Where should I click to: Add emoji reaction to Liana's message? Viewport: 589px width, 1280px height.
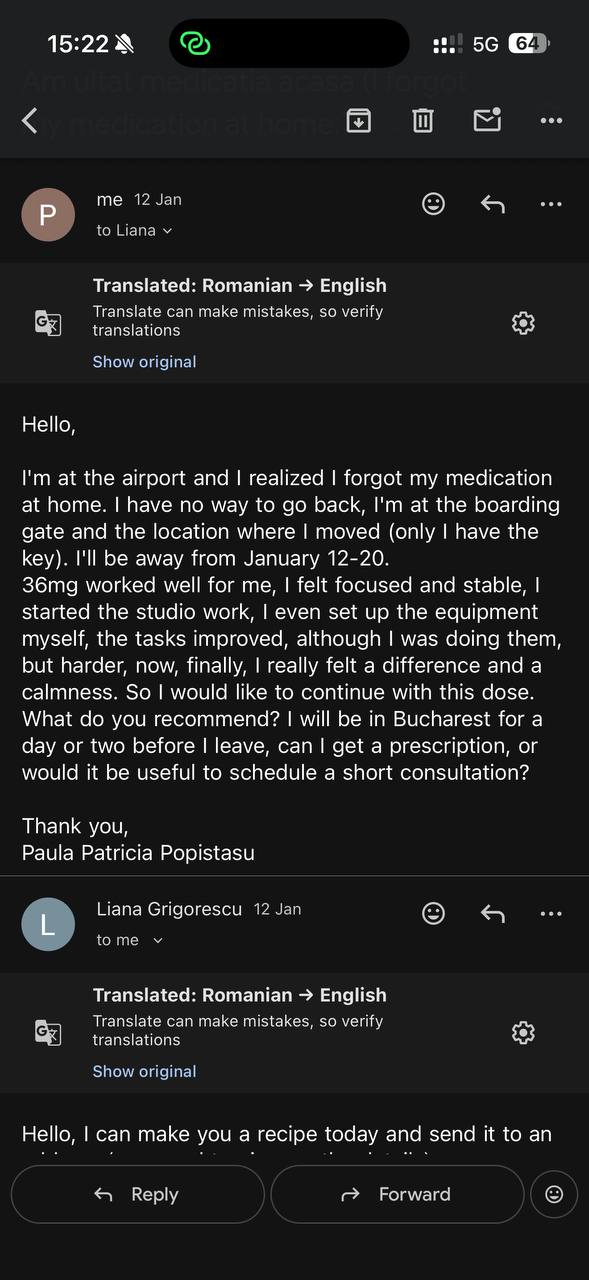433,913
